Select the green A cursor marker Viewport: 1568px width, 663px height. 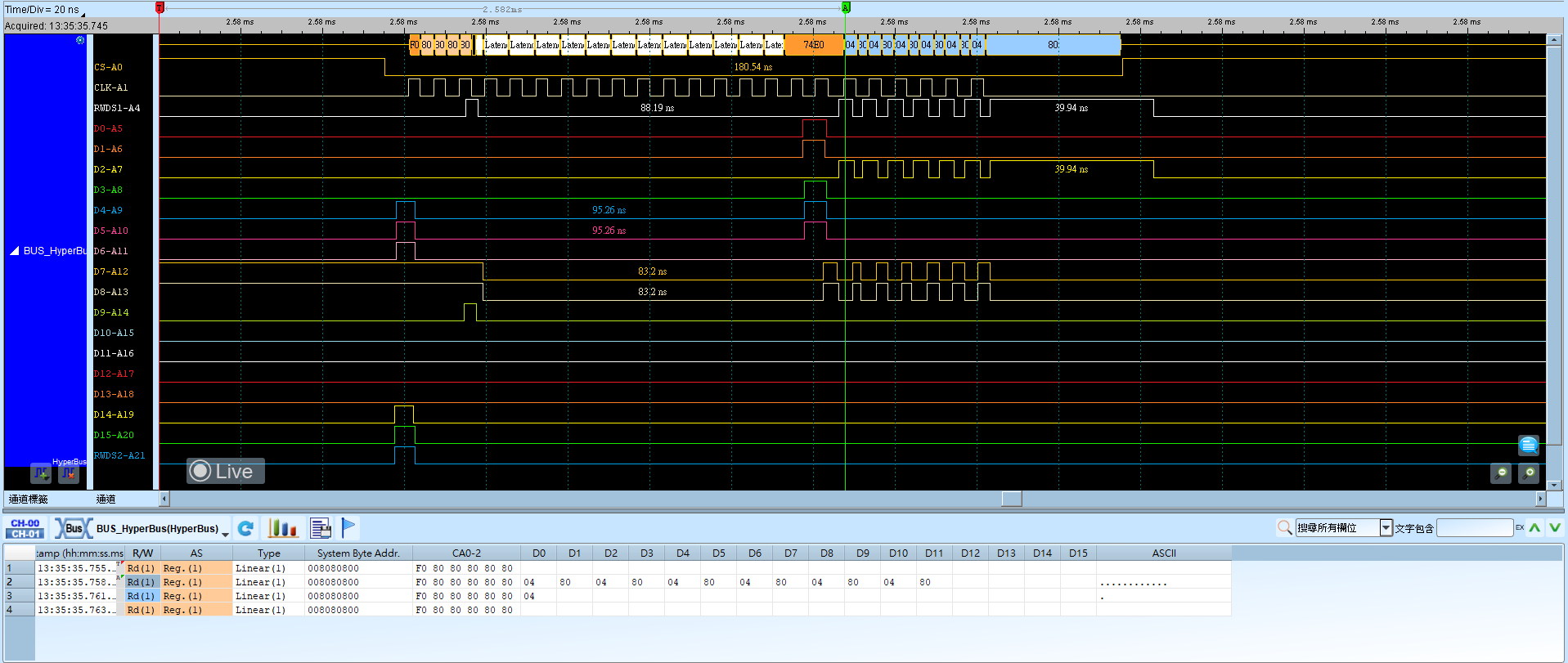(x=846, y=7)
